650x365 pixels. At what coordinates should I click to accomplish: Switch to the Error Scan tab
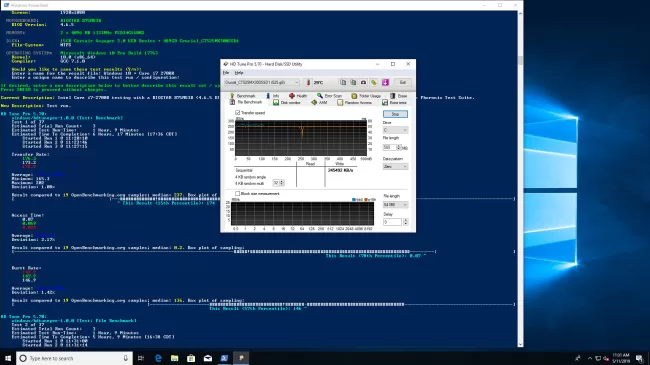(x=330, y=96)
